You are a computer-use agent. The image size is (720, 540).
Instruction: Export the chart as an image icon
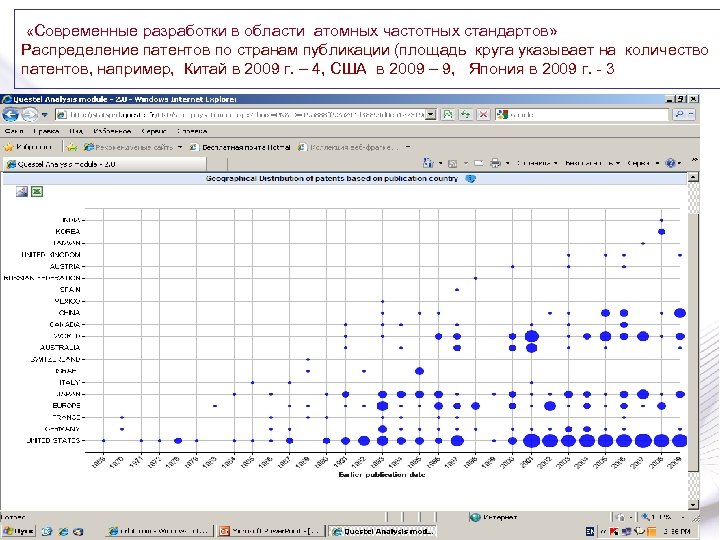pos(22,191)
